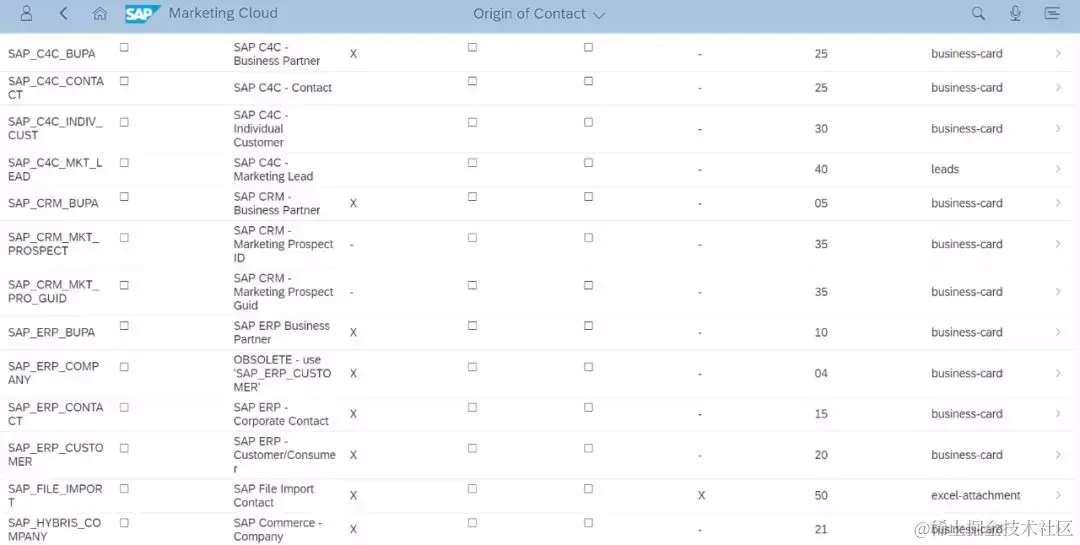Tick the first checkbox in SAP_ERP_CUSTOMER row
This screenshot has width=1080, height=545.
click(124, 449)
